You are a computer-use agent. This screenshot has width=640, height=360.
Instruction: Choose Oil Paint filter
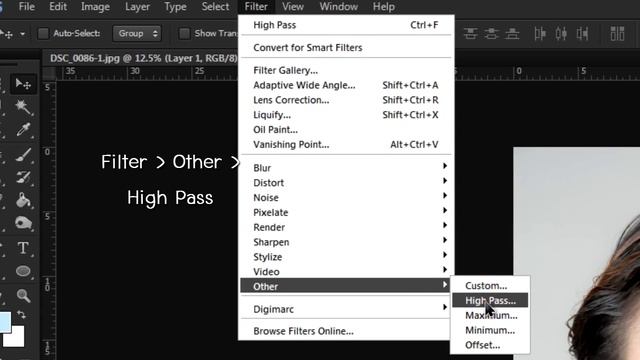[346, 129]
